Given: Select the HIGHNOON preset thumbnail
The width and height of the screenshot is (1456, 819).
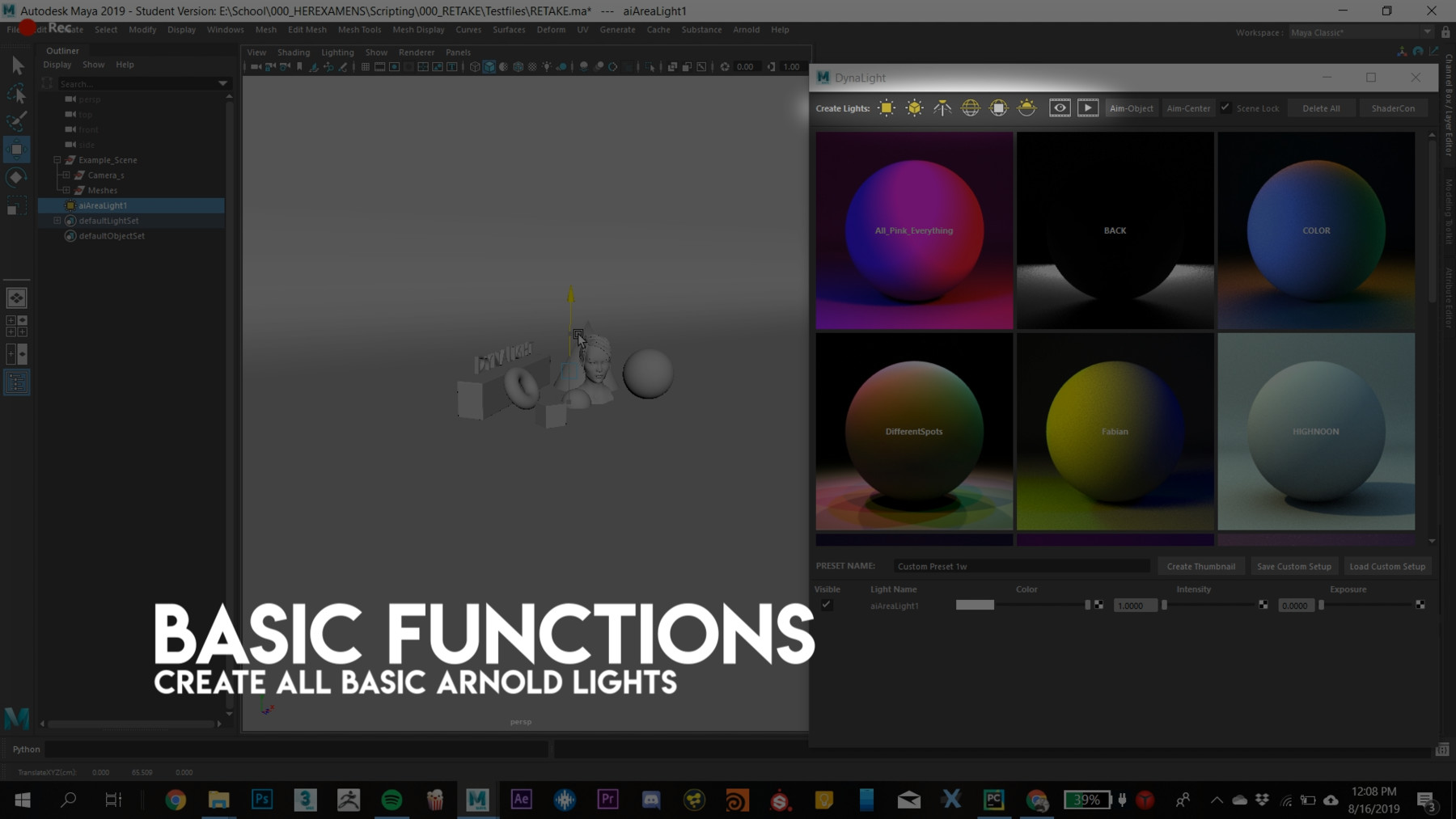Looking at the screenshot, I should [1316, 431].
